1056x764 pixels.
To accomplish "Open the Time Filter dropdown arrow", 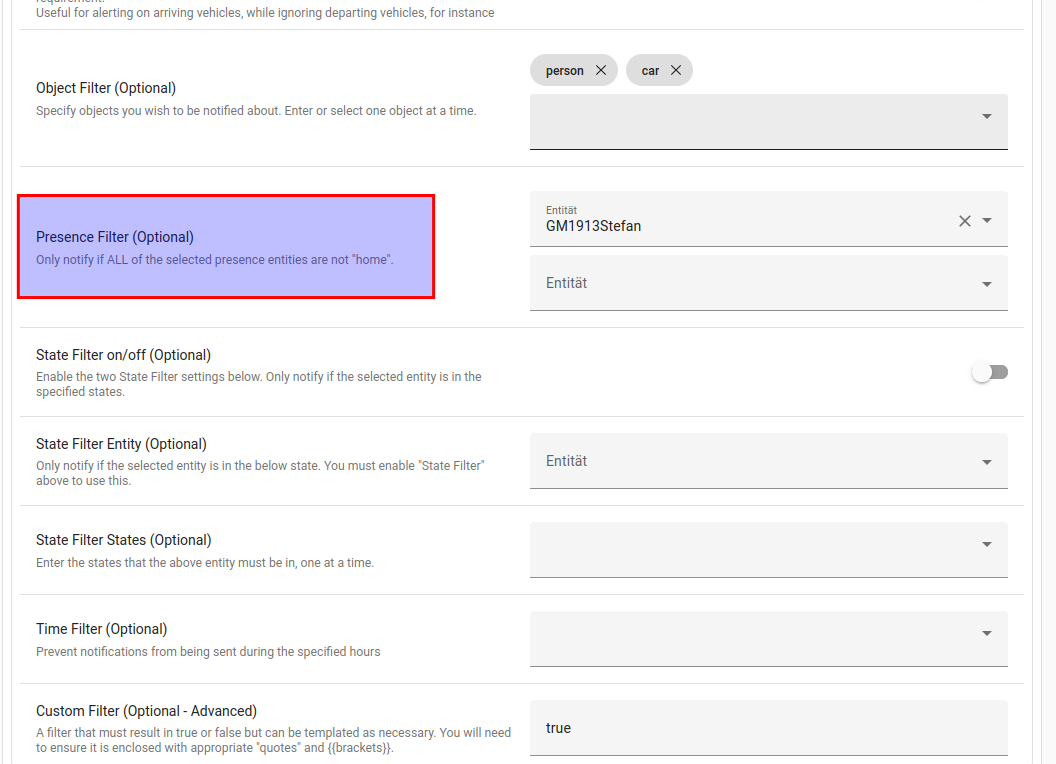I will tap(987, 634).
